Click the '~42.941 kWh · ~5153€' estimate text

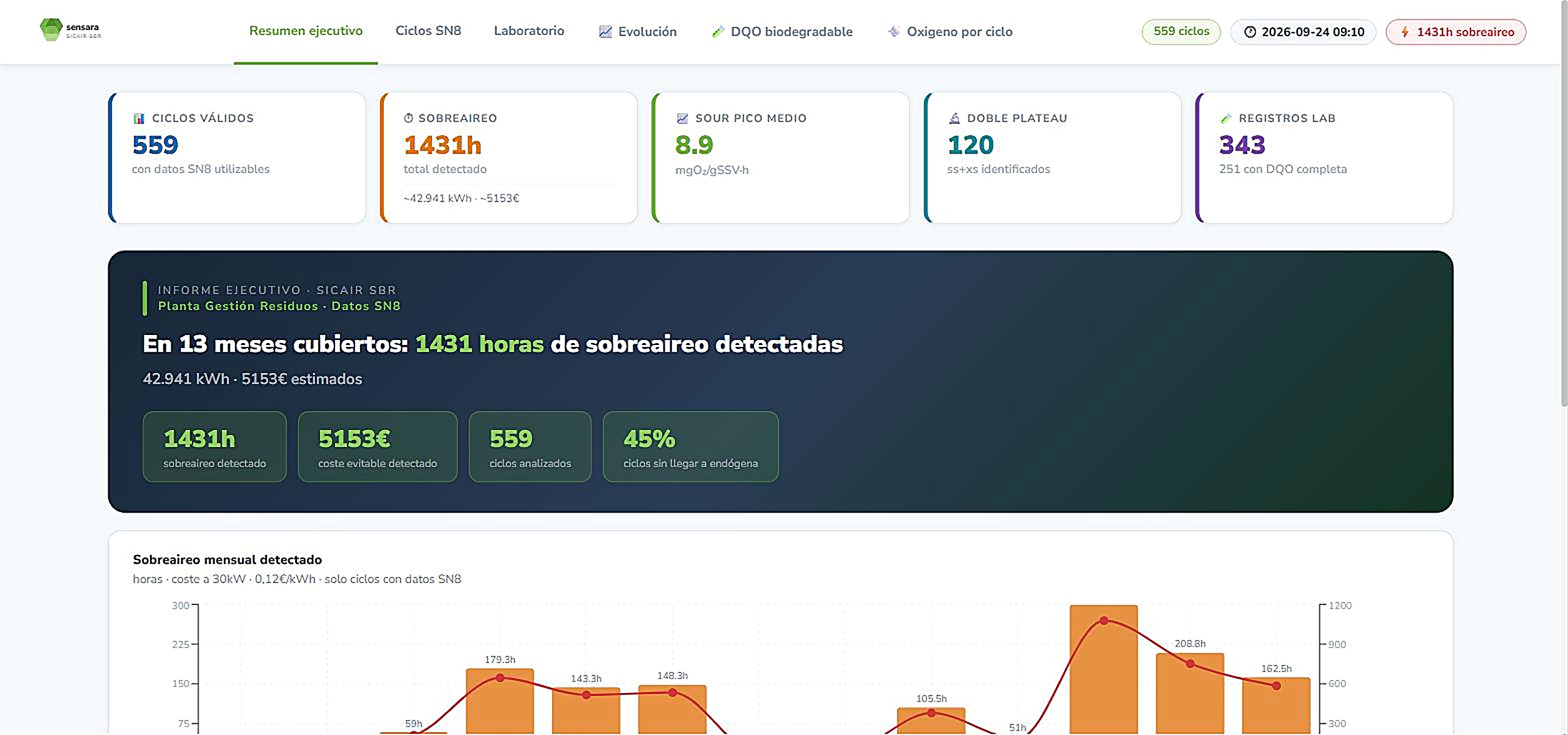(x=461, y=198)
